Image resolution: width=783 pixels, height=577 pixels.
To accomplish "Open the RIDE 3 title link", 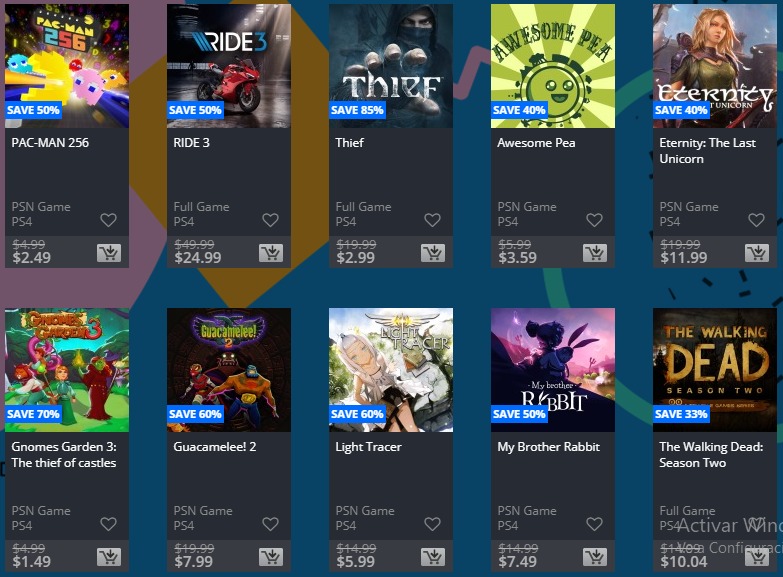I will tap(191, 143).
